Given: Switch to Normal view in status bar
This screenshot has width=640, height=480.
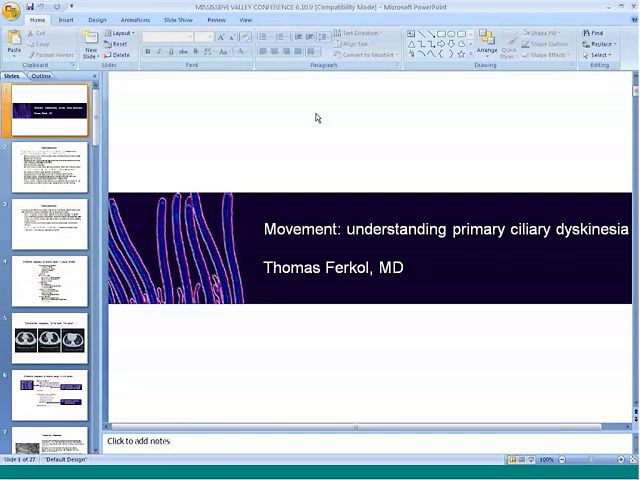Looking at the screenshot, I should pos(512,460).
